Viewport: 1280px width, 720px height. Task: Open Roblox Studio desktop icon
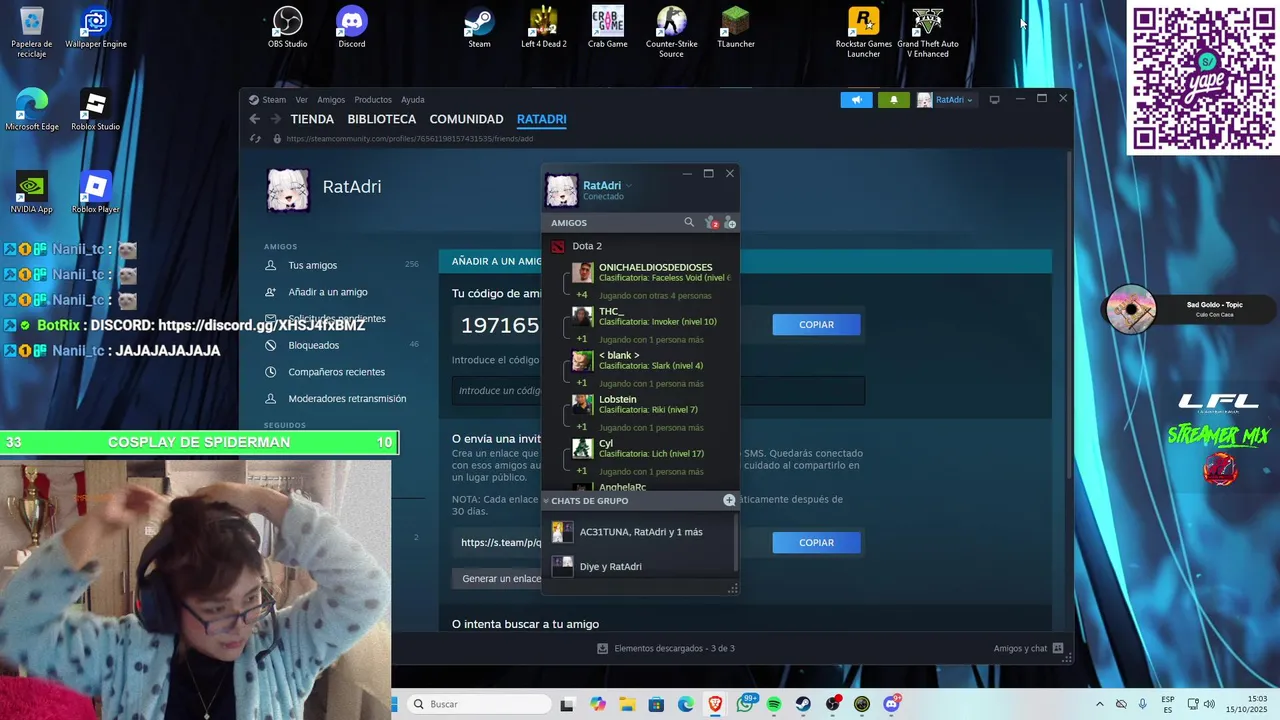(96, 110)
